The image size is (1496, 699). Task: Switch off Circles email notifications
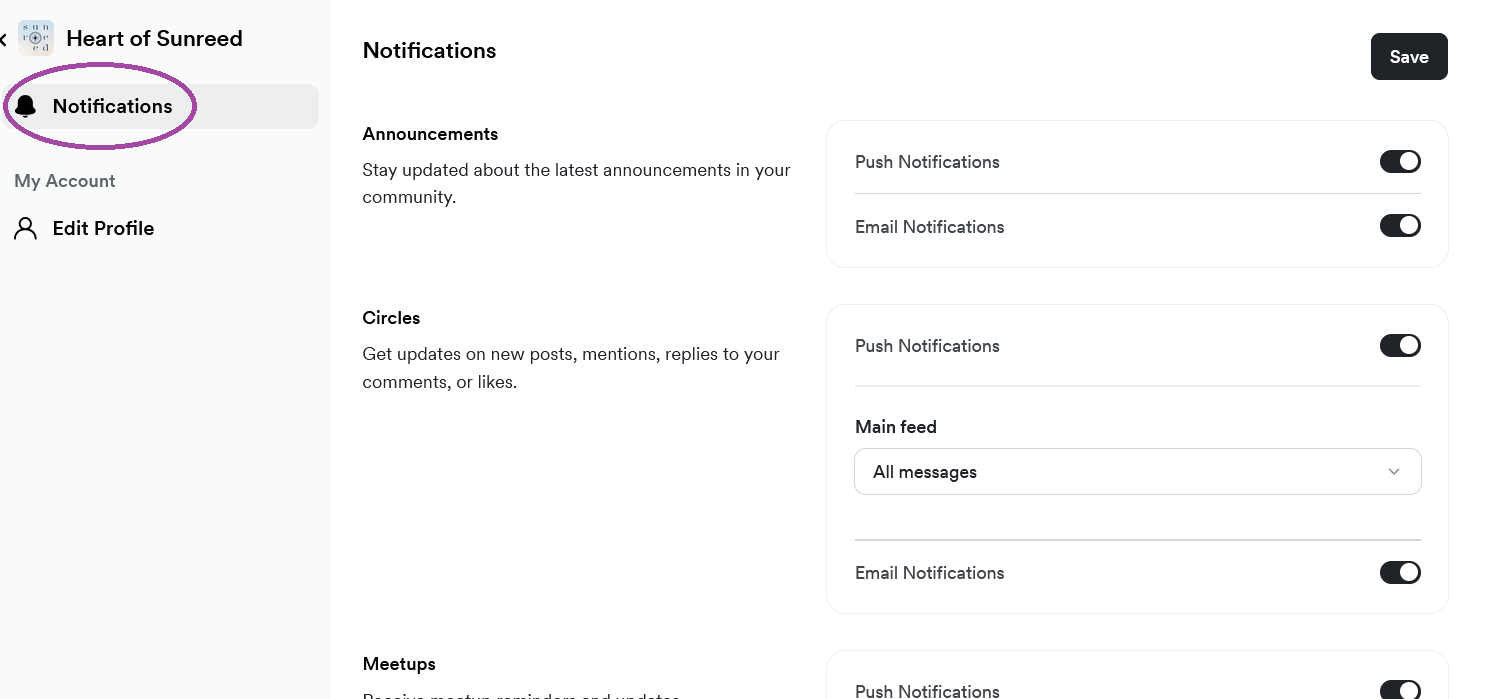[1400, 572]
